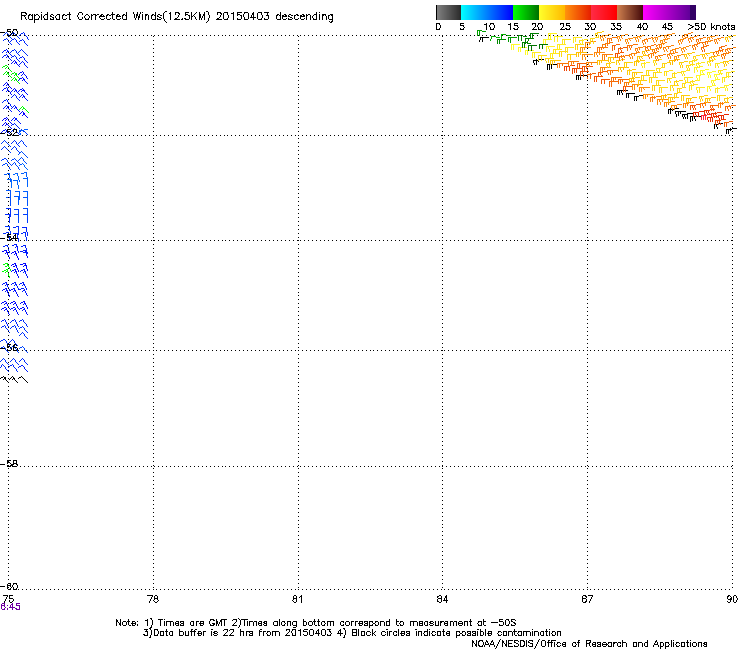Click the '35' legend scale number
This screenshot has height=650, width=740.
point(616,27)
